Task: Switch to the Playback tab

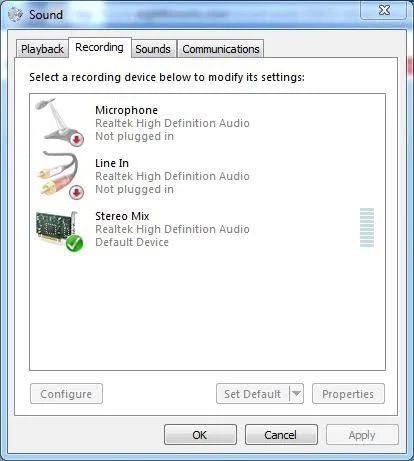Action: 42,49
